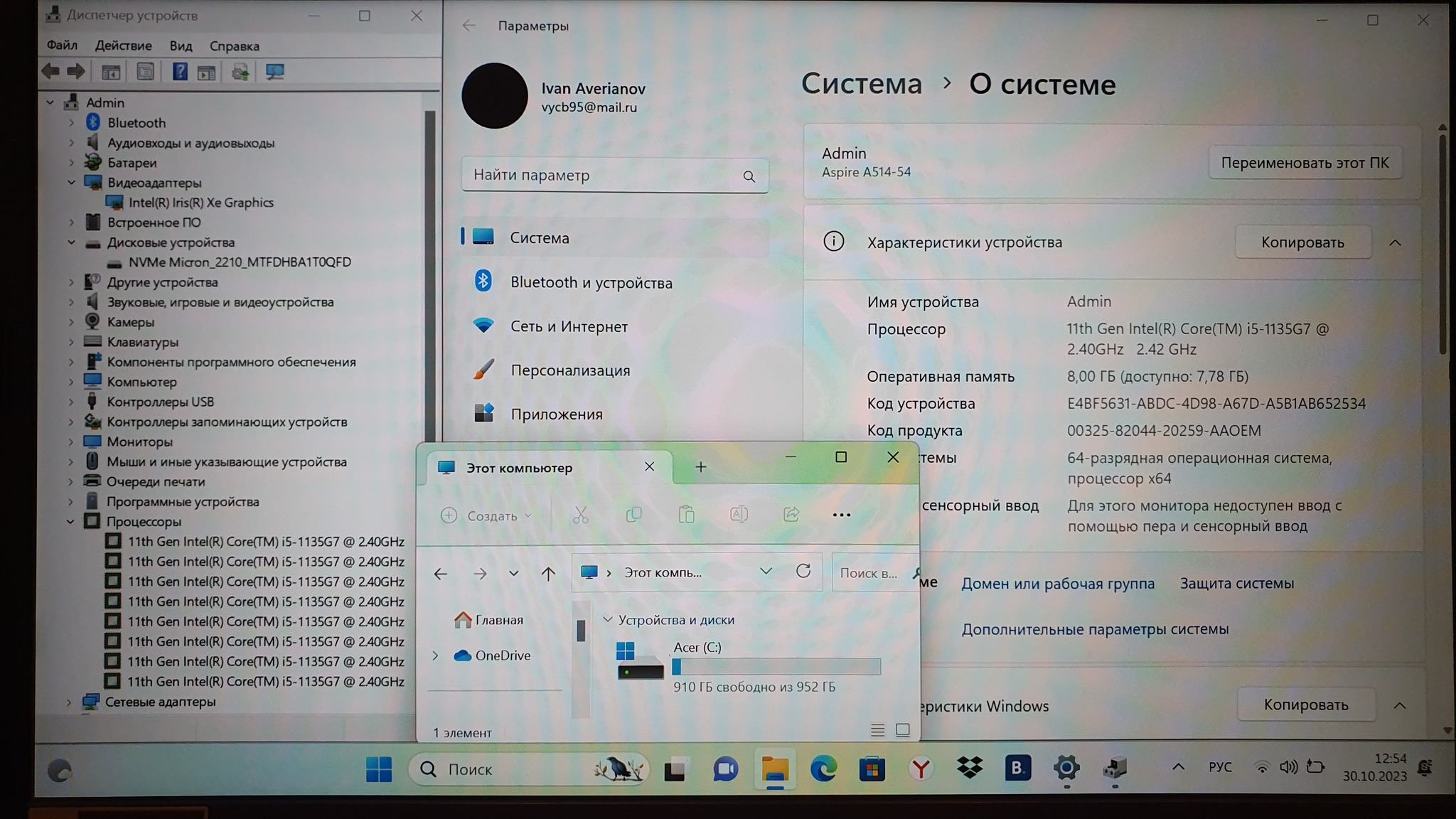Click in the Найти параметр search field

coord(604,176)
